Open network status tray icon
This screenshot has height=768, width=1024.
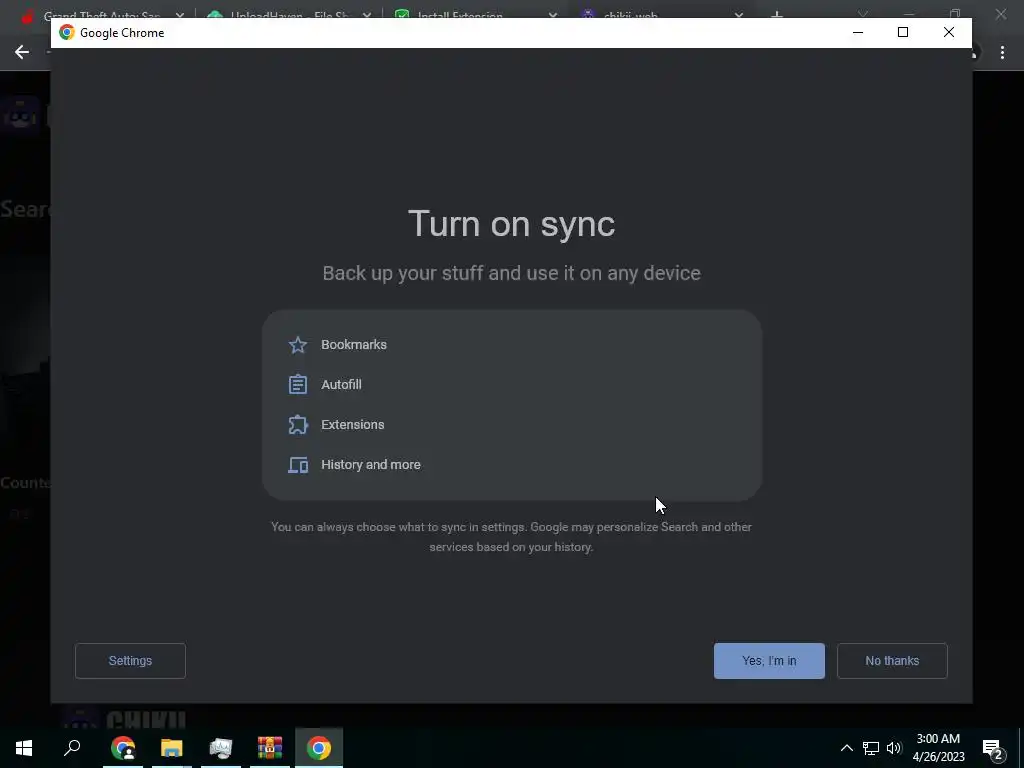(x=871, y=748)
